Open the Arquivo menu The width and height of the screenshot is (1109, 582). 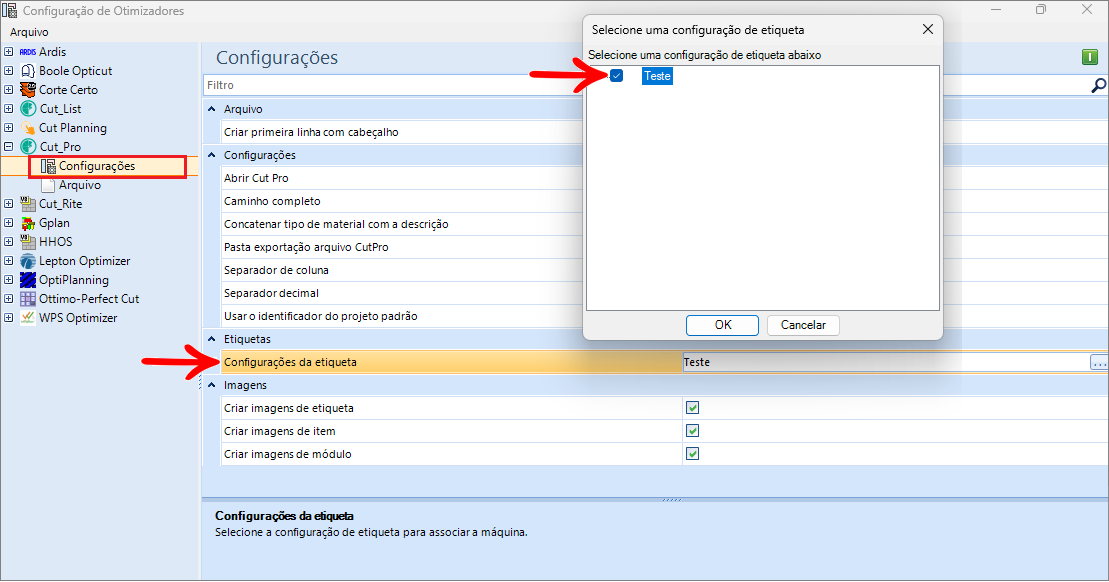coord(29,33)
